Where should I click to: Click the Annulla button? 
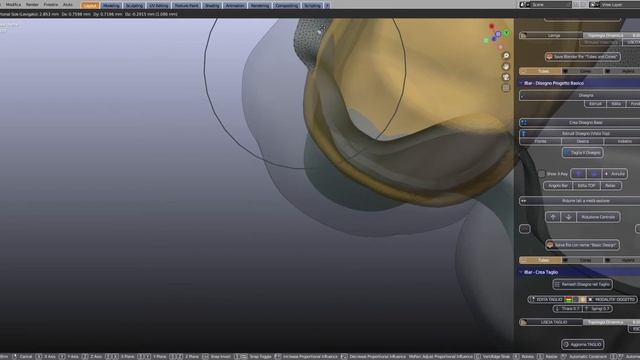(x=615, y=174)
